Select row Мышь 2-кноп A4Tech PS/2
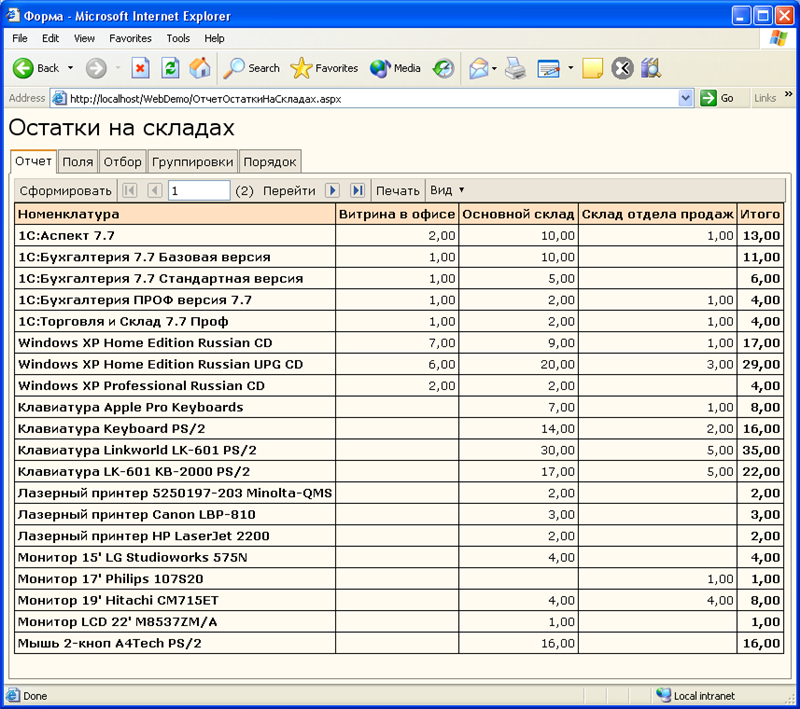Screen dimensions: 800x709 point(399,643)
